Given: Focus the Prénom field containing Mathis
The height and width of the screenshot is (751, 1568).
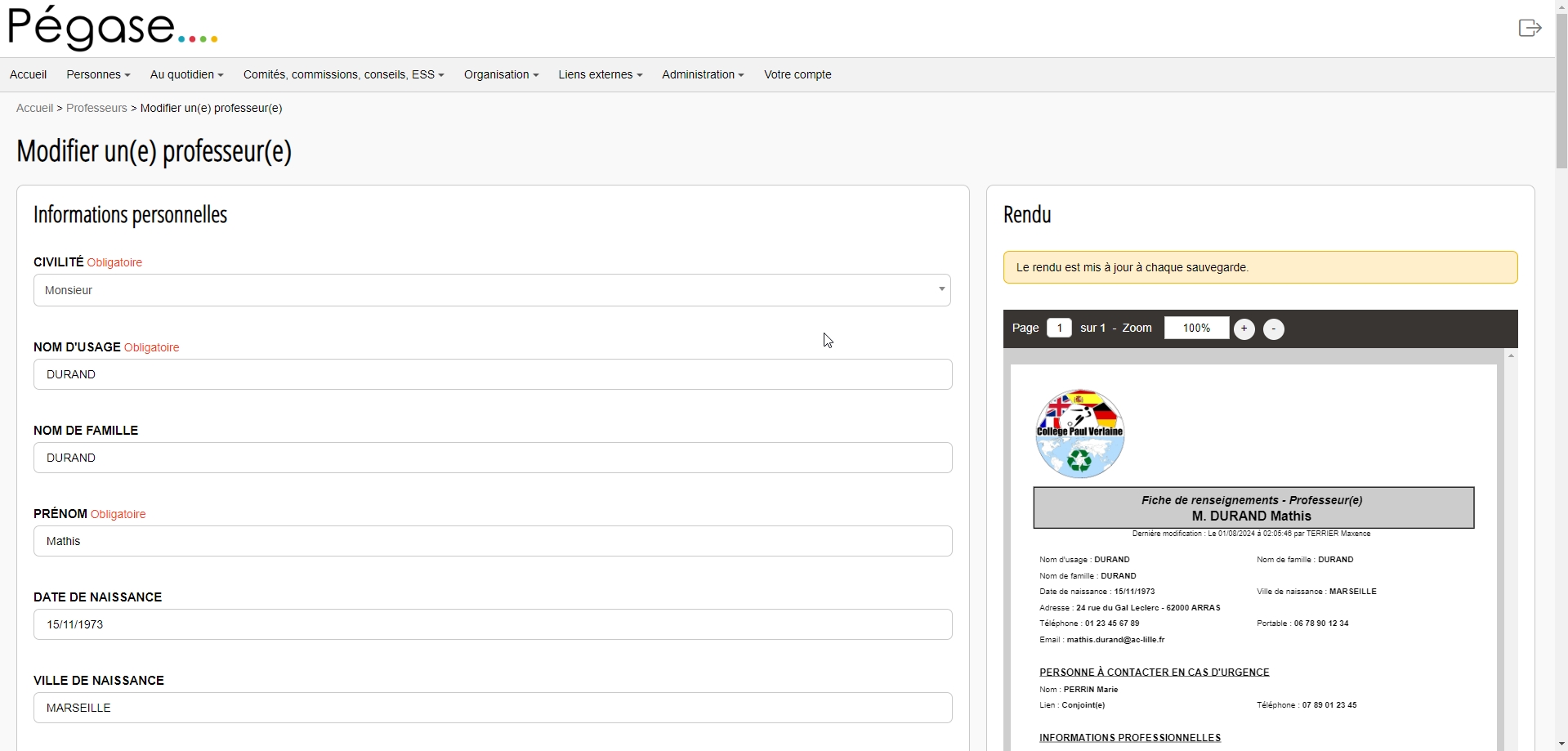Looking at the screenshot, I should pos(493,541).
